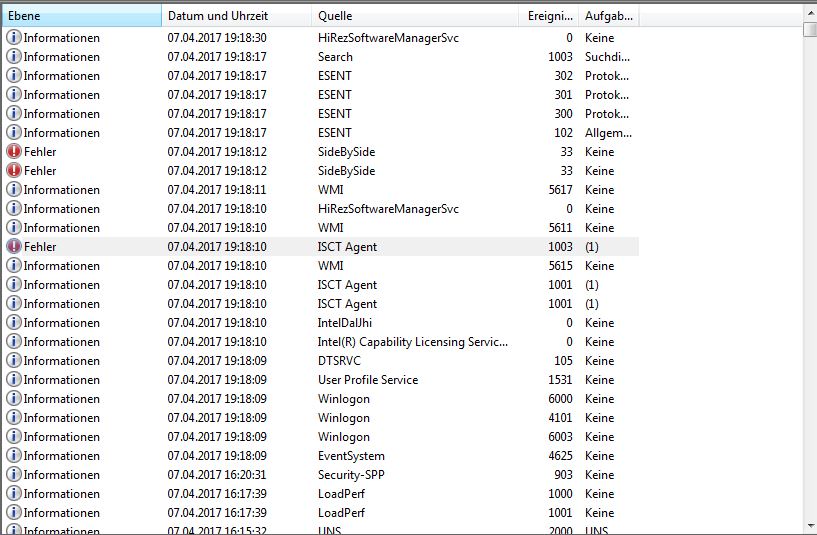Click the vertical scrollbar thumb at top
Viewport: 817px width, 535px height.
[810, 30]
